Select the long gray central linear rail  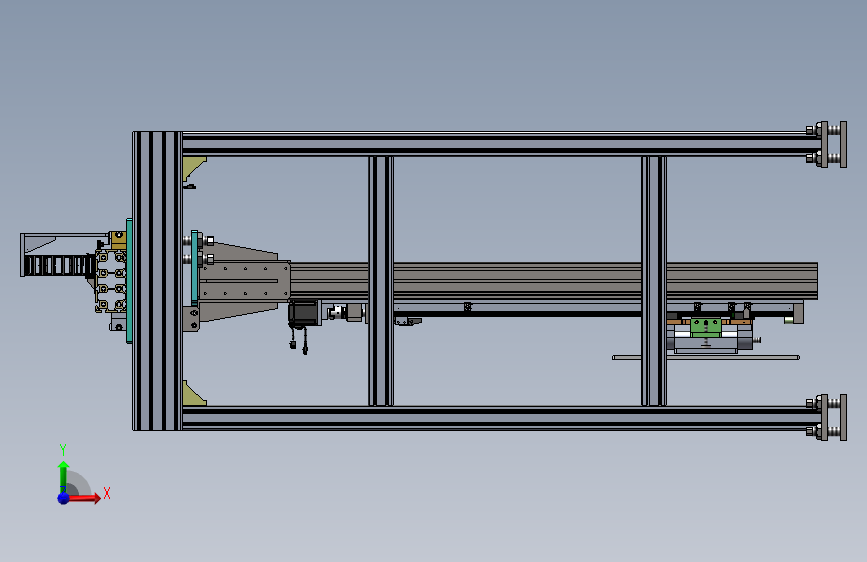pyautogui.click(x=553, y=281)
